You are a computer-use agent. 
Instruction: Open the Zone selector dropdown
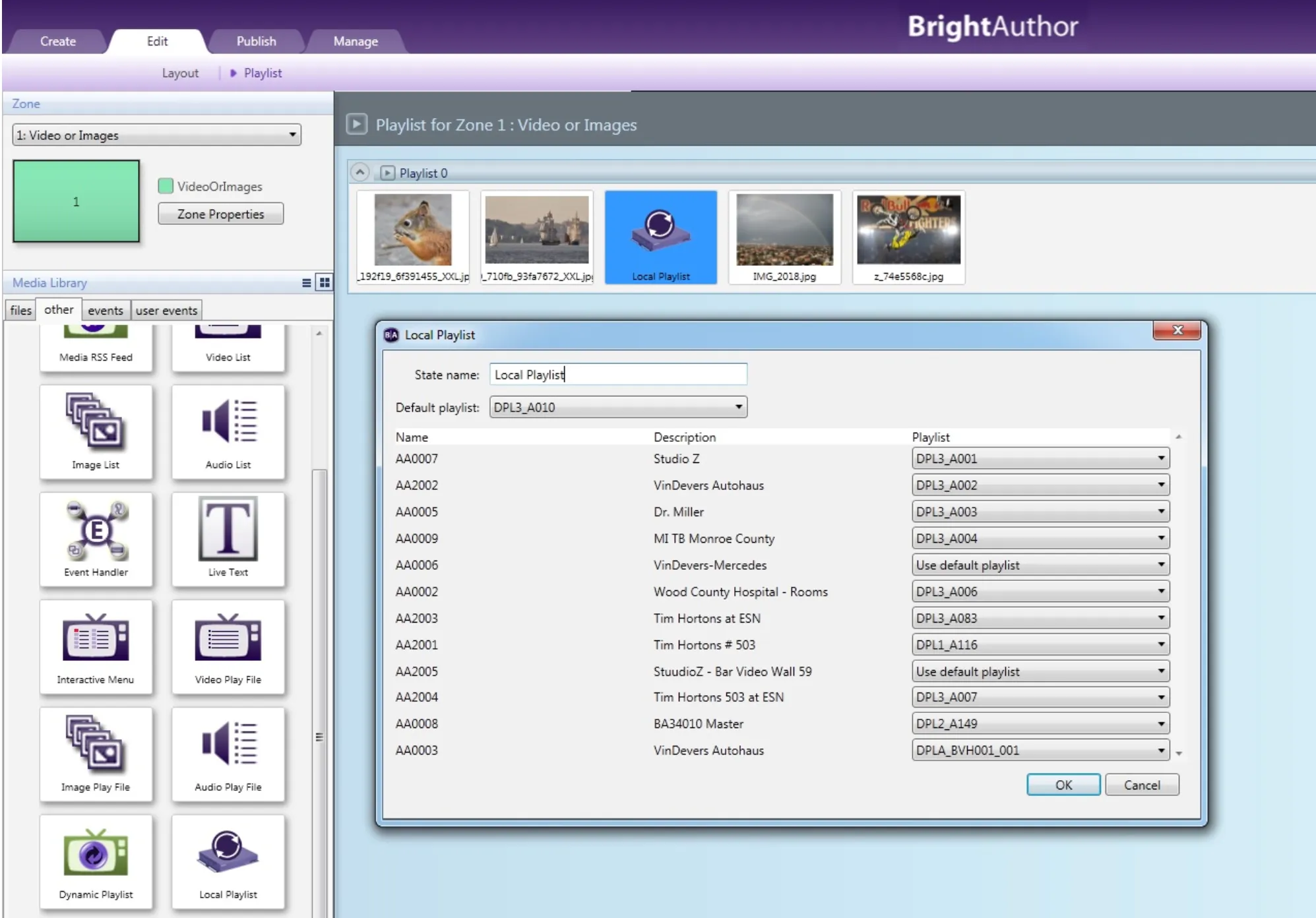click(156, 135)
